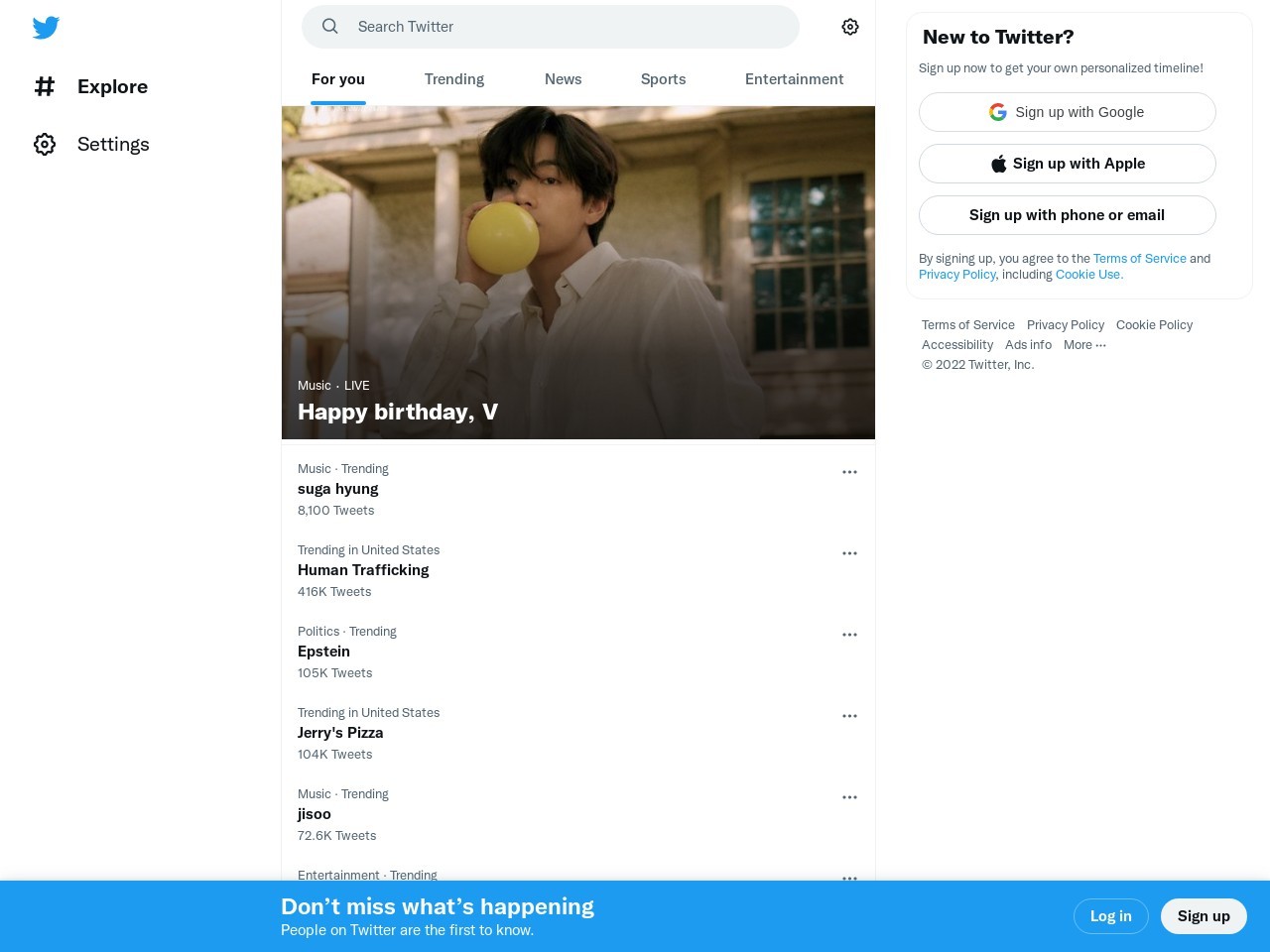Image resolution: width=1270 pixels, height=952 pixels.
Task: Open the footer Privacy Policy link
Action: point(1066,325)
